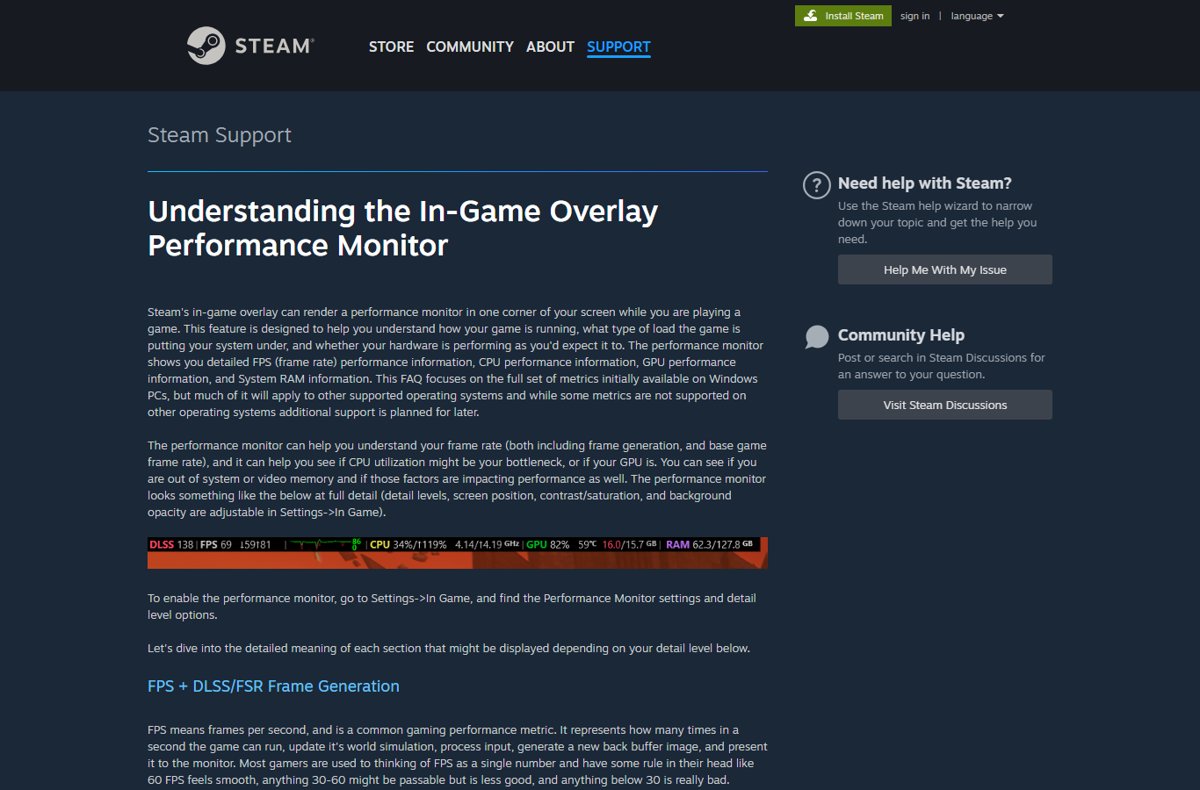This screenshot has height=790, width=1200.
Task: Open the COMMUNITY menu
Action: tap(470, 47)
